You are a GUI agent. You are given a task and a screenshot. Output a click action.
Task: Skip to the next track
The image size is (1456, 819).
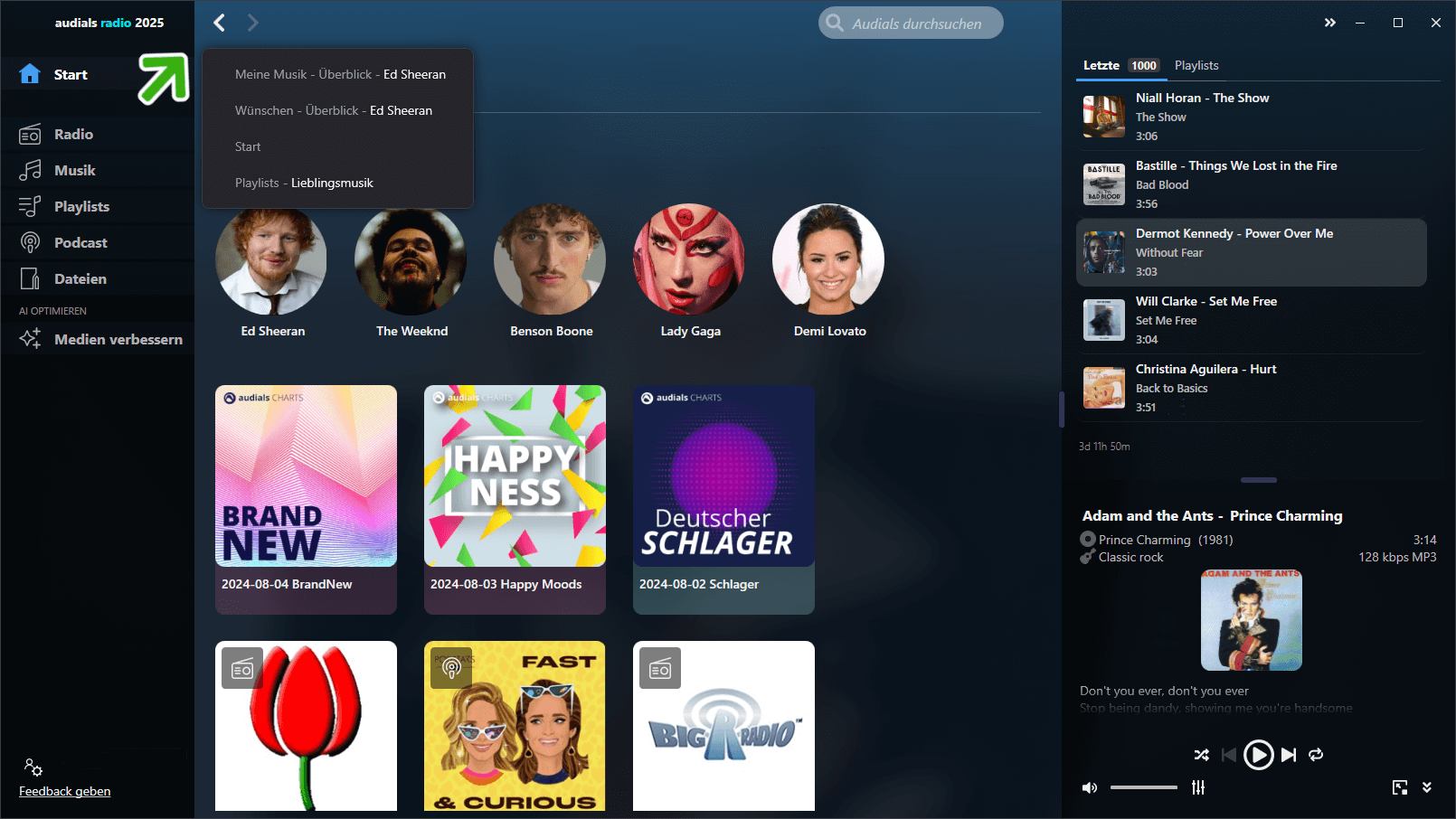pyautogui.click(x=1289, y=755)
